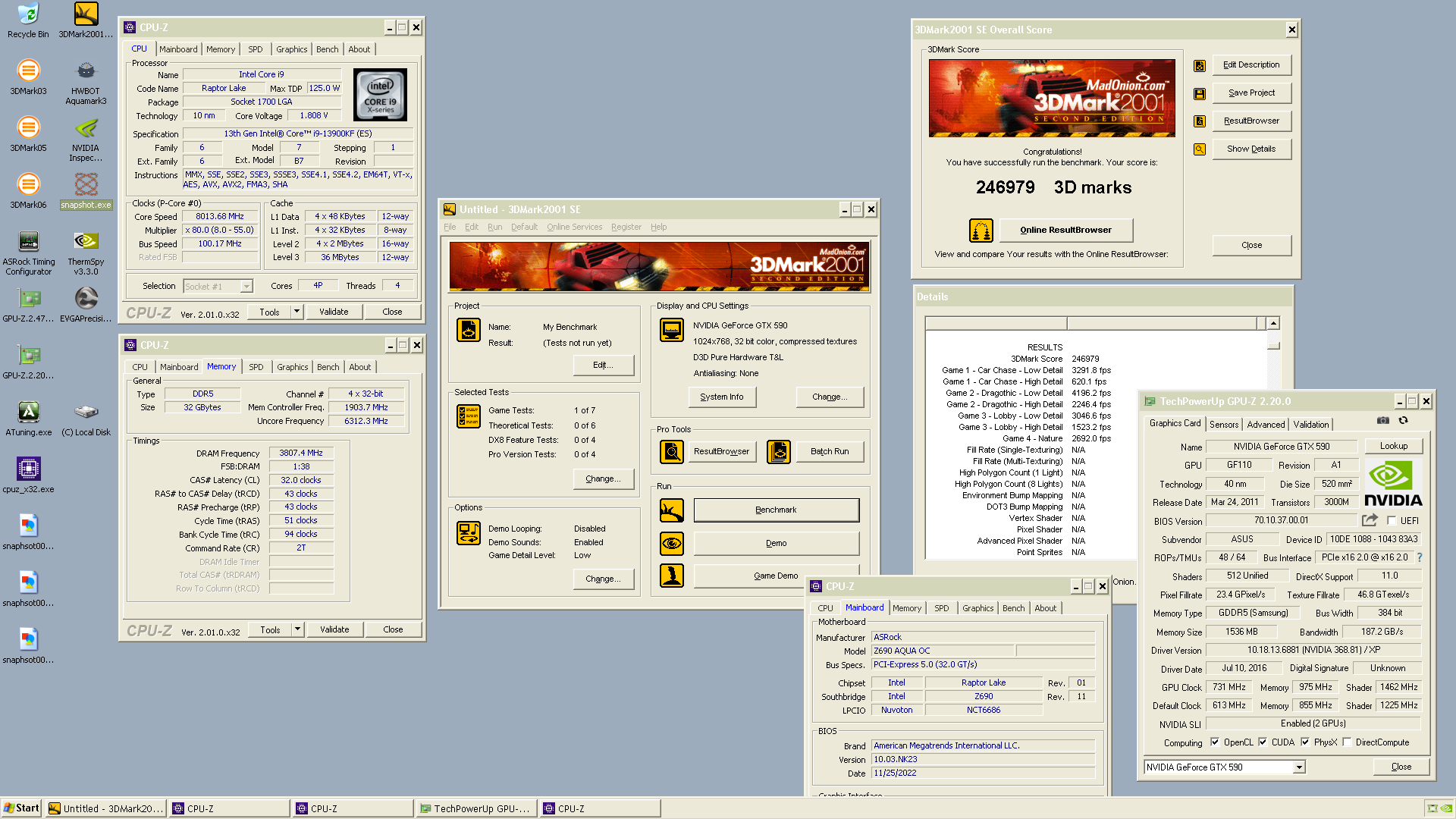
Task: Click the Edit Description icon in score window
Action: tap(1200, 65)
